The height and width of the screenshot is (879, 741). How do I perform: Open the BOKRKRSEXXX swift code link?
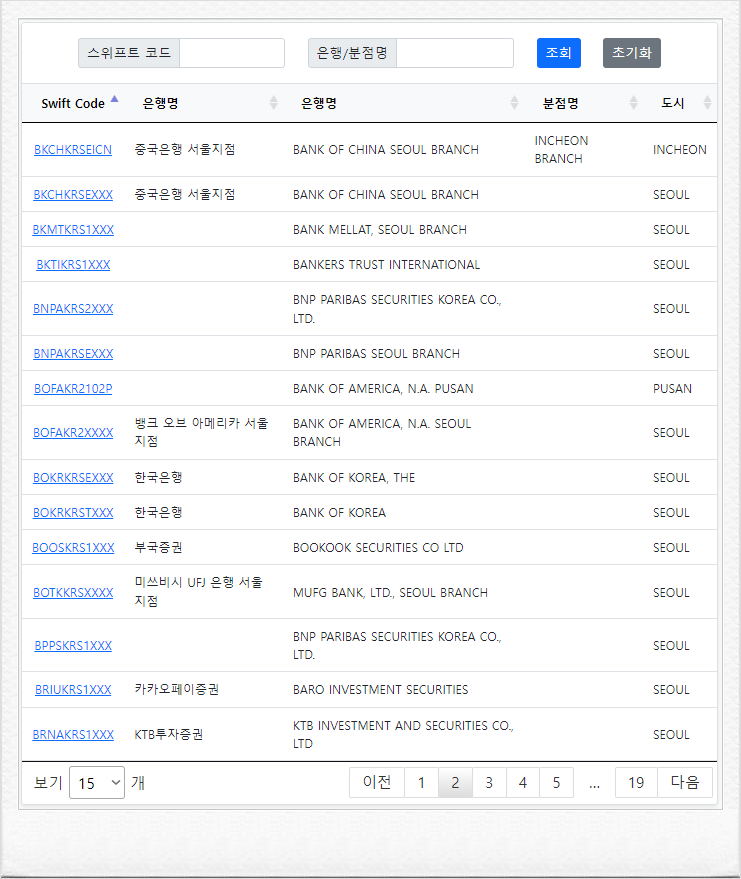(73, 478)
